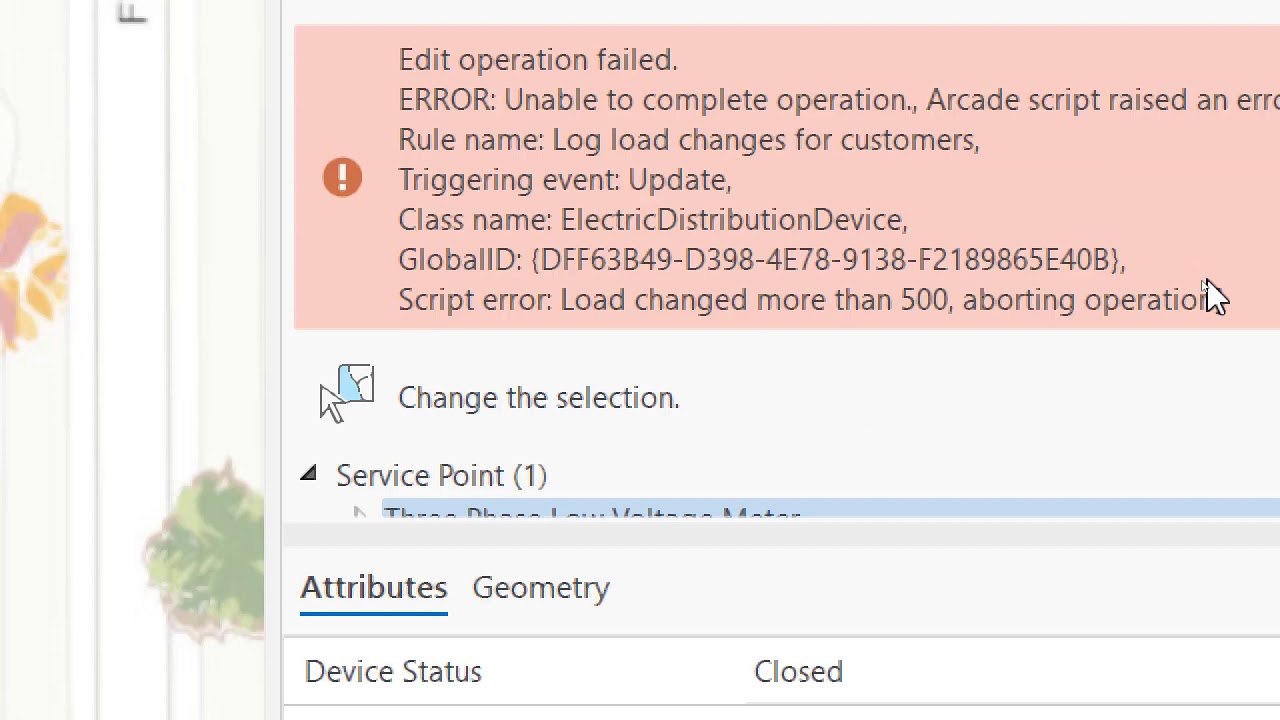This screenshot has height=720, width=1280.
Task: Click the Edit operation failed message
Action: click(x=538, y=60)
